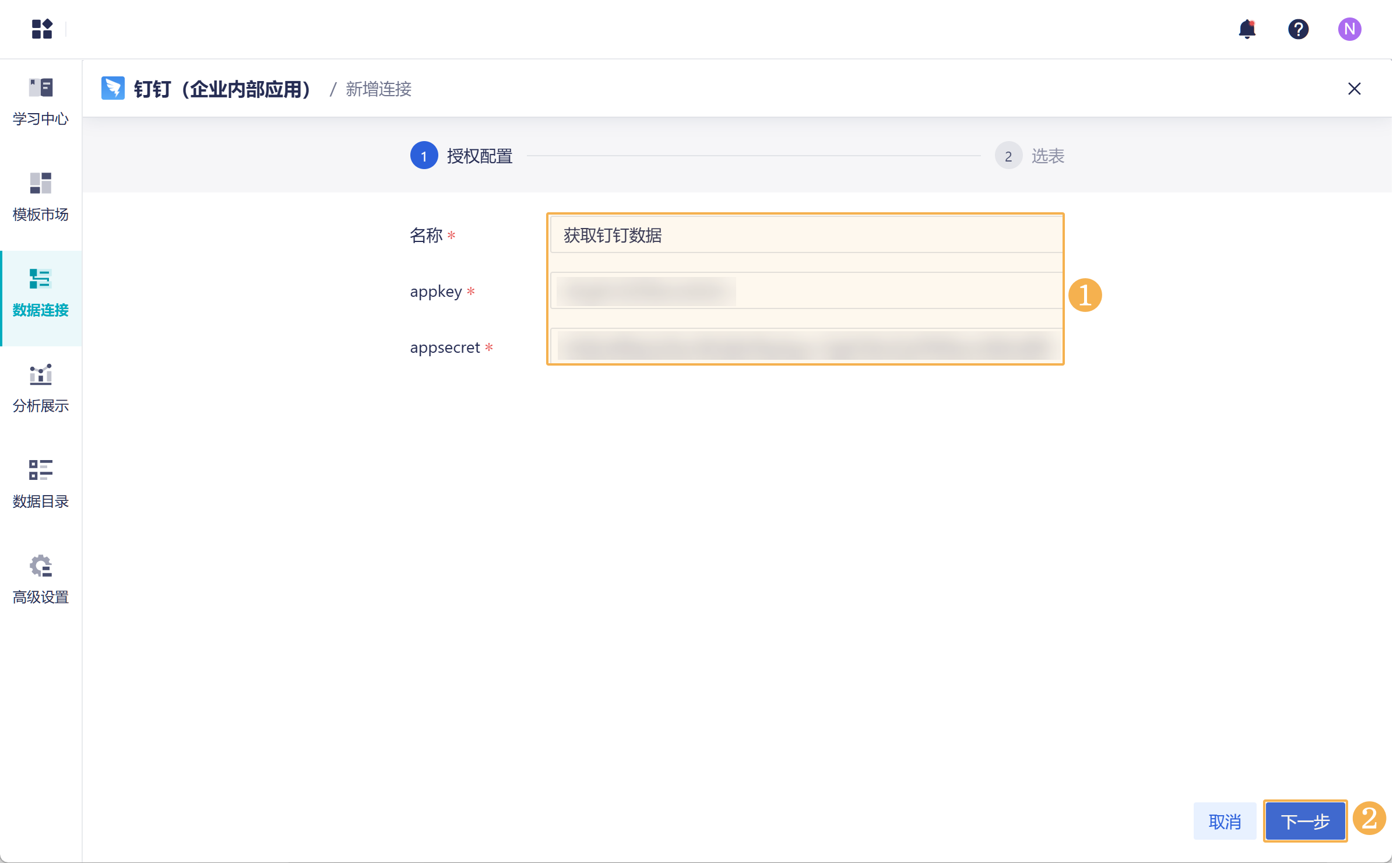Click the help question mark icon
The height and width of the screenshot is (863, 1400).
tap(1298, 29)
